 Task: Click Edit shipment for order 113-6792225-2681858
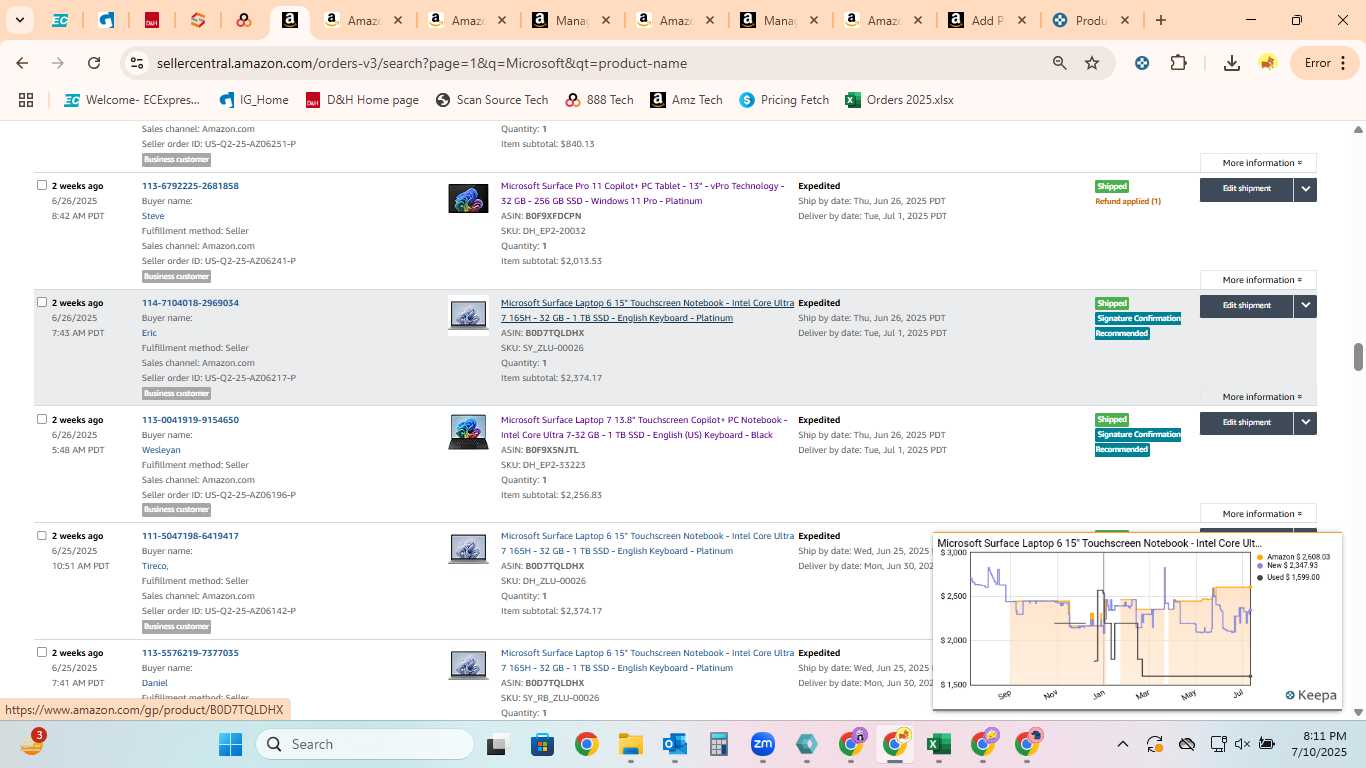click(1246, 189)
